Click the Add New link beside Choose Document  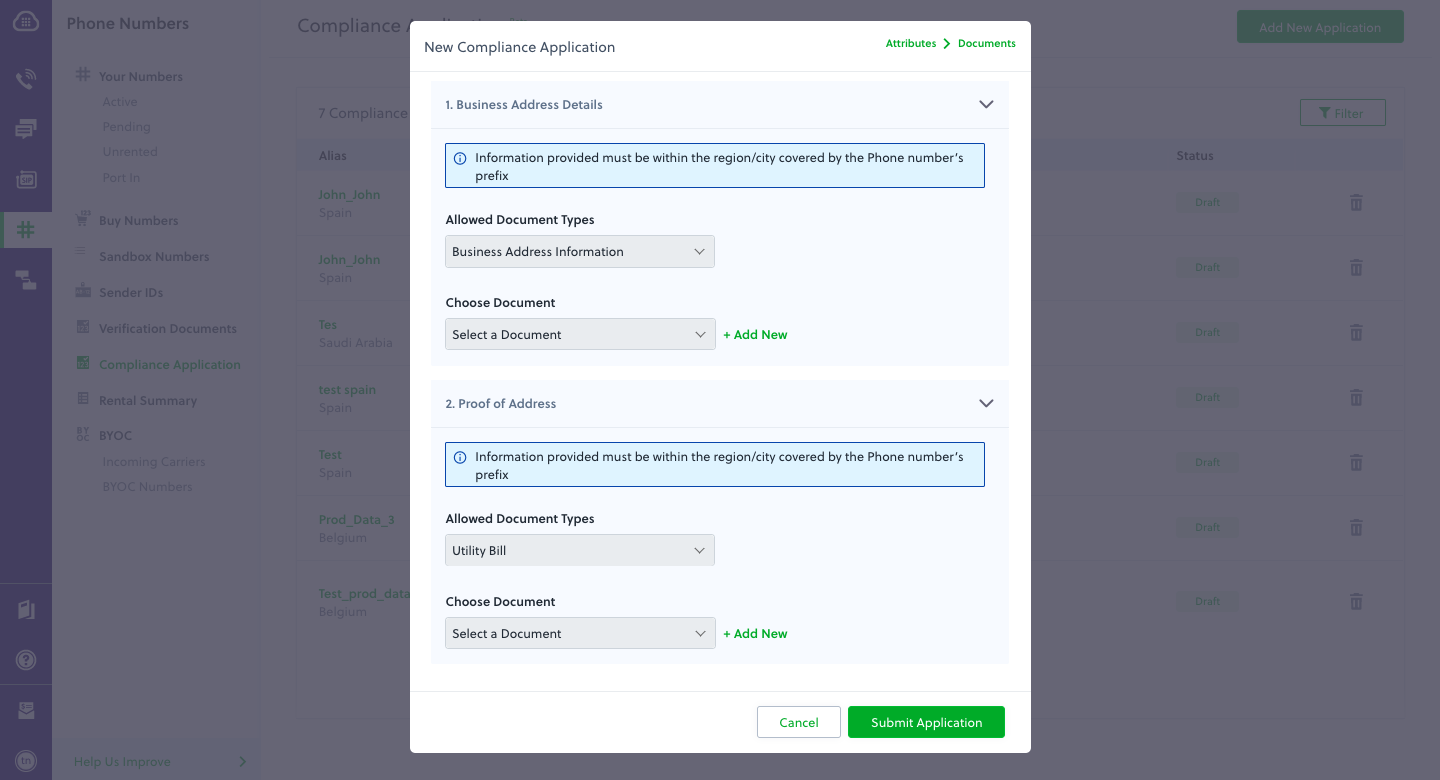click(755, 334)
